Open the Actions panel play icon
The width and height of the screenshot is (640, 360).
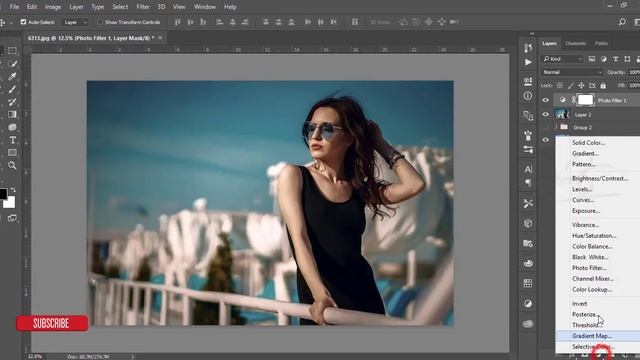point(528,62)
